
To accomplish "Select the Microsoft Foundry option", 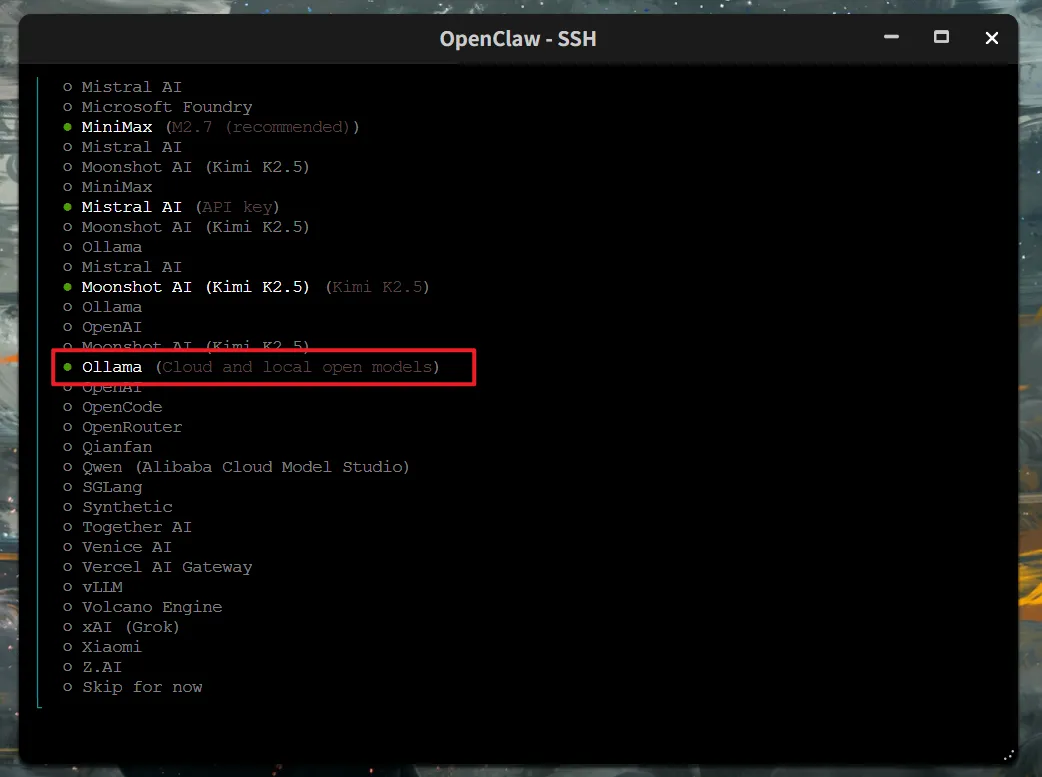I will [x=158, y=107].
